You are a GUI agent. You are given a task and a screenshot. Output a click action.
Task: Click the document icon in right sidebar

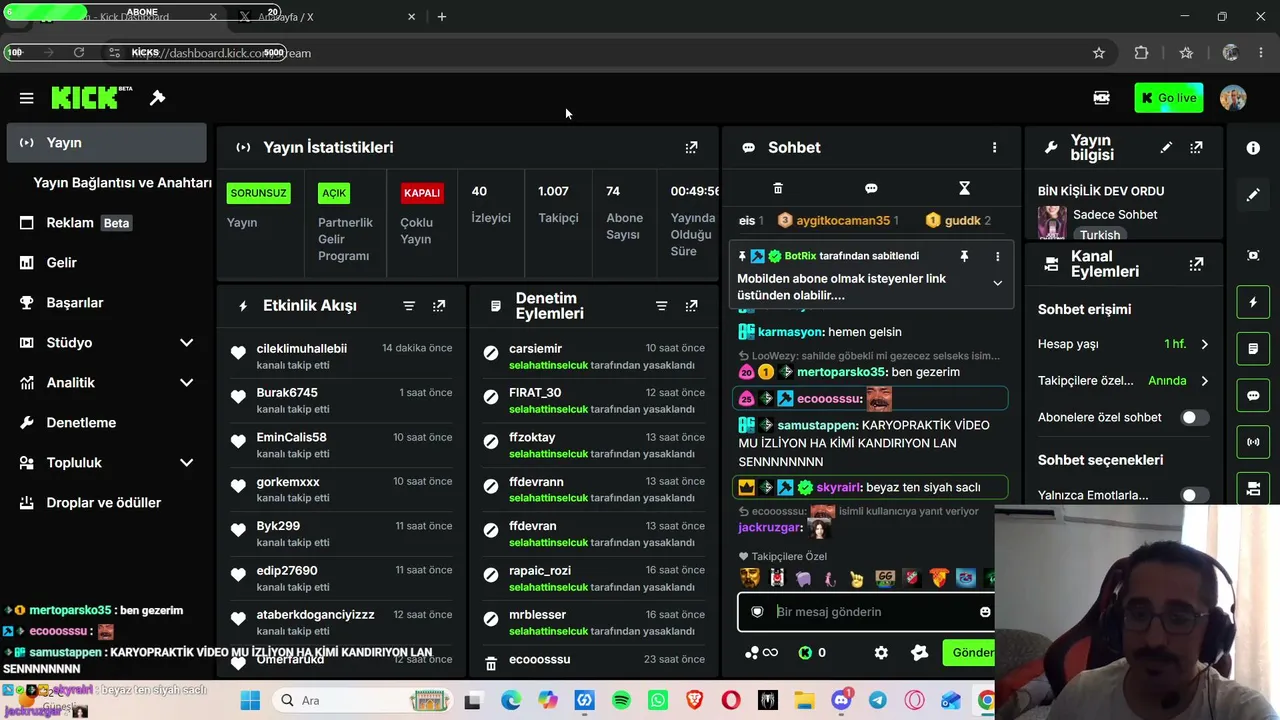tap(1253, 349)
